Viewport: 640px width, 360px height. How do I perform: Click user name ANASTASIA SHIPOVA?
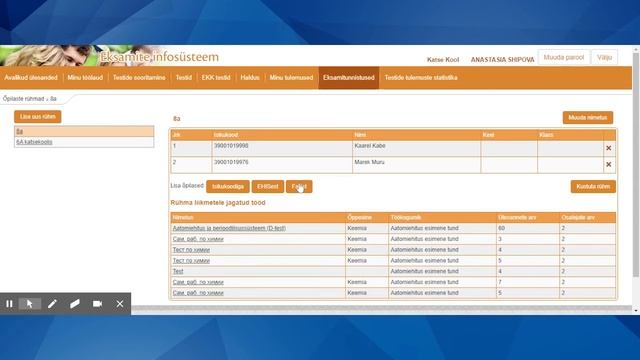pos(502,60)
